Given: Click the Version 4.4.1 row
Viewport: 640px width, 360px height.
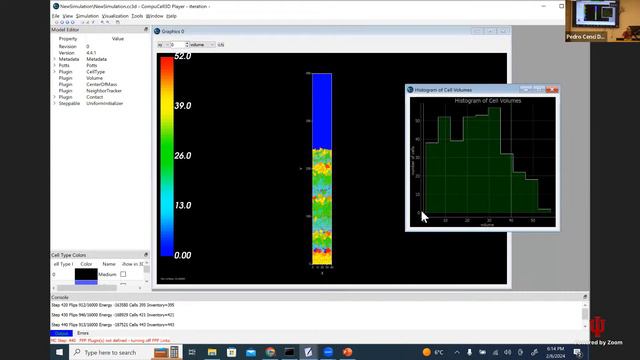Looking at the screenshot, I should pyautogui.click(x=100, y=53).
